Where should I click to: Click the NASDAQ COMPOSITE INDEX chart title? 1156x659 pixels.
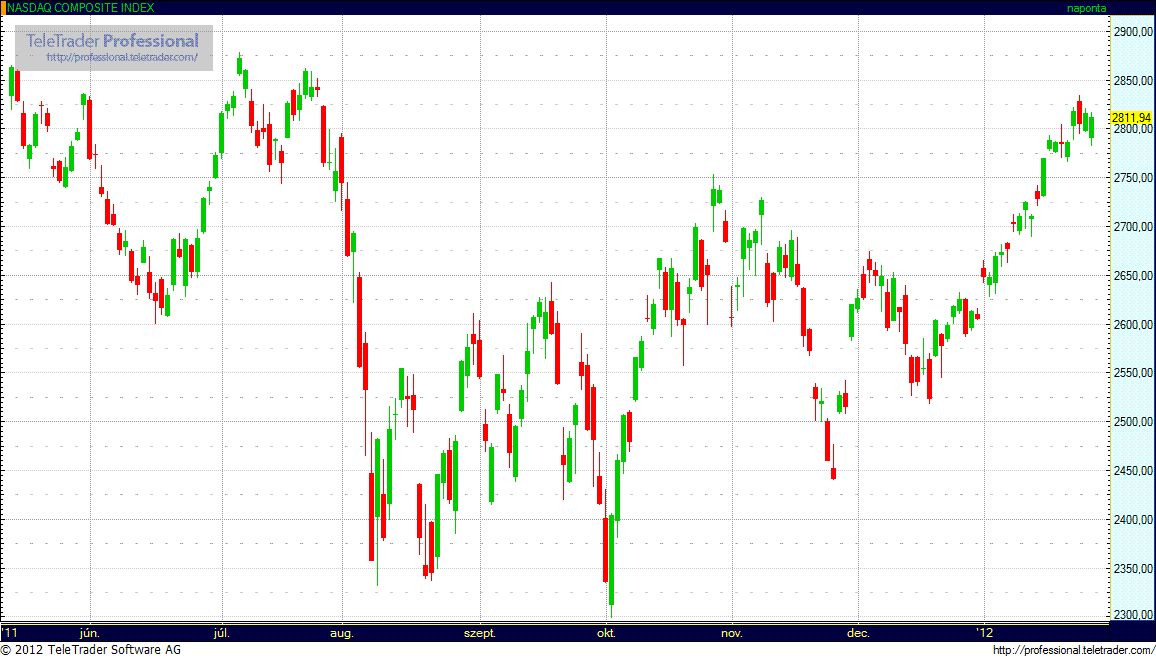(x=79, y=7)
